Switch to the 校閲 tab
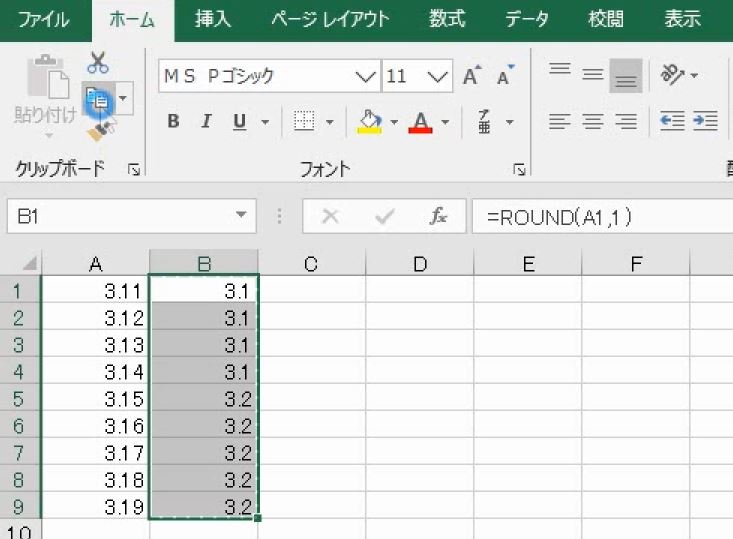 (x=606, y=20)
